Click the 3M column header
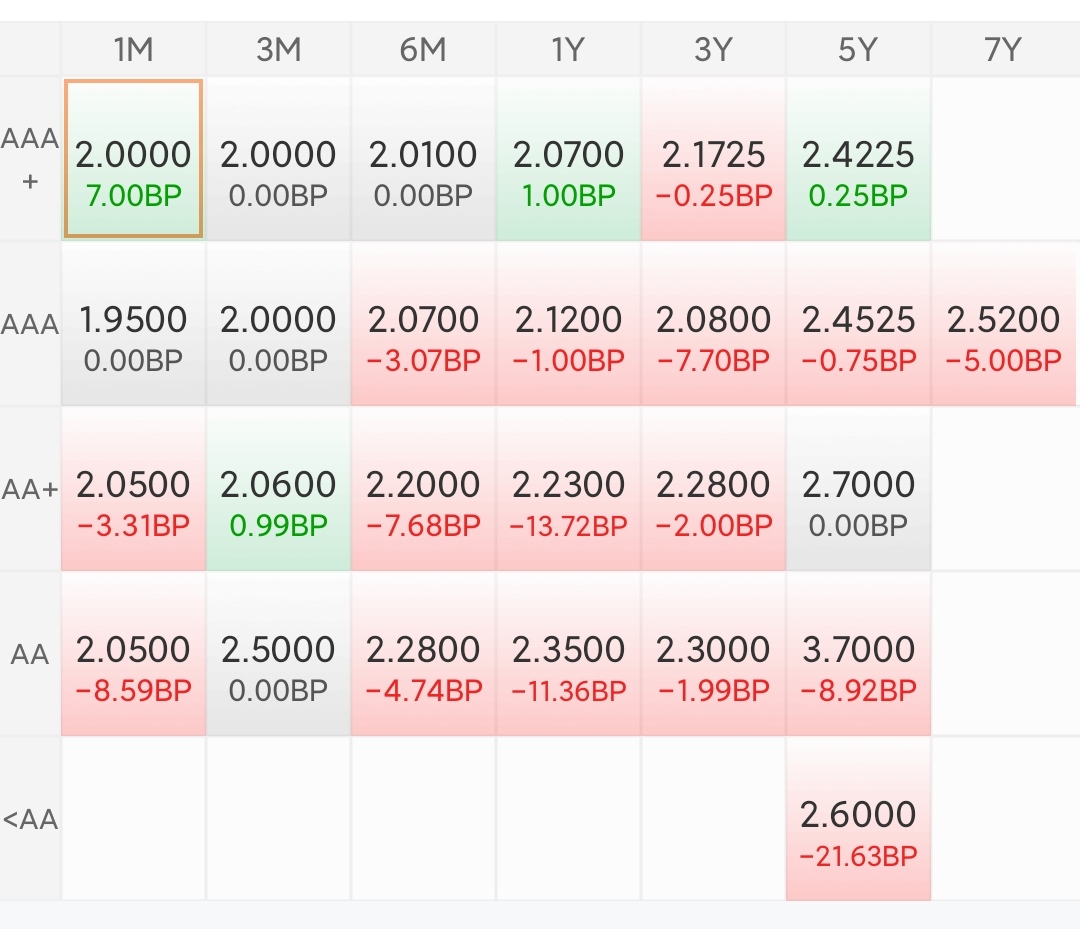This screenshot has height=936, width=1080. coord(278,50)
